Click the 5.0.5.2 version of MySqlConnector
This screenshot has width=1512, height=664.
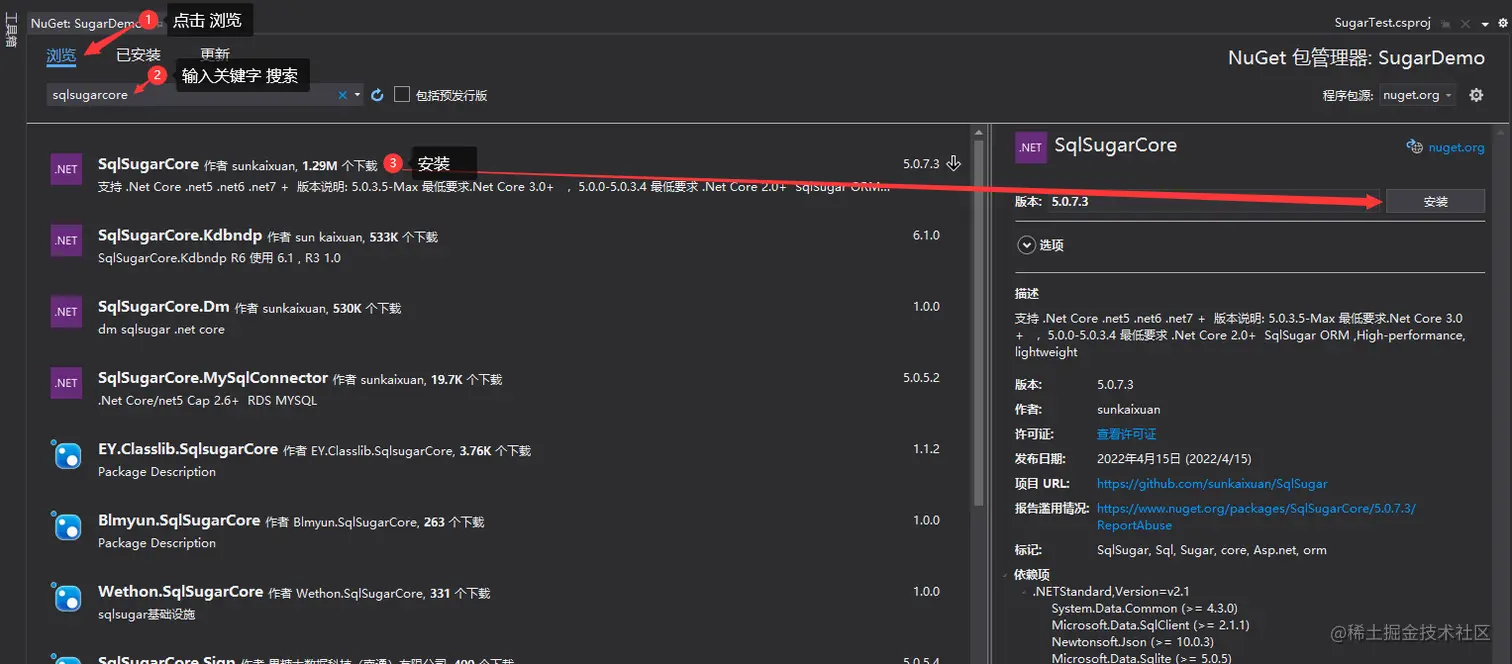pos(921,378)
